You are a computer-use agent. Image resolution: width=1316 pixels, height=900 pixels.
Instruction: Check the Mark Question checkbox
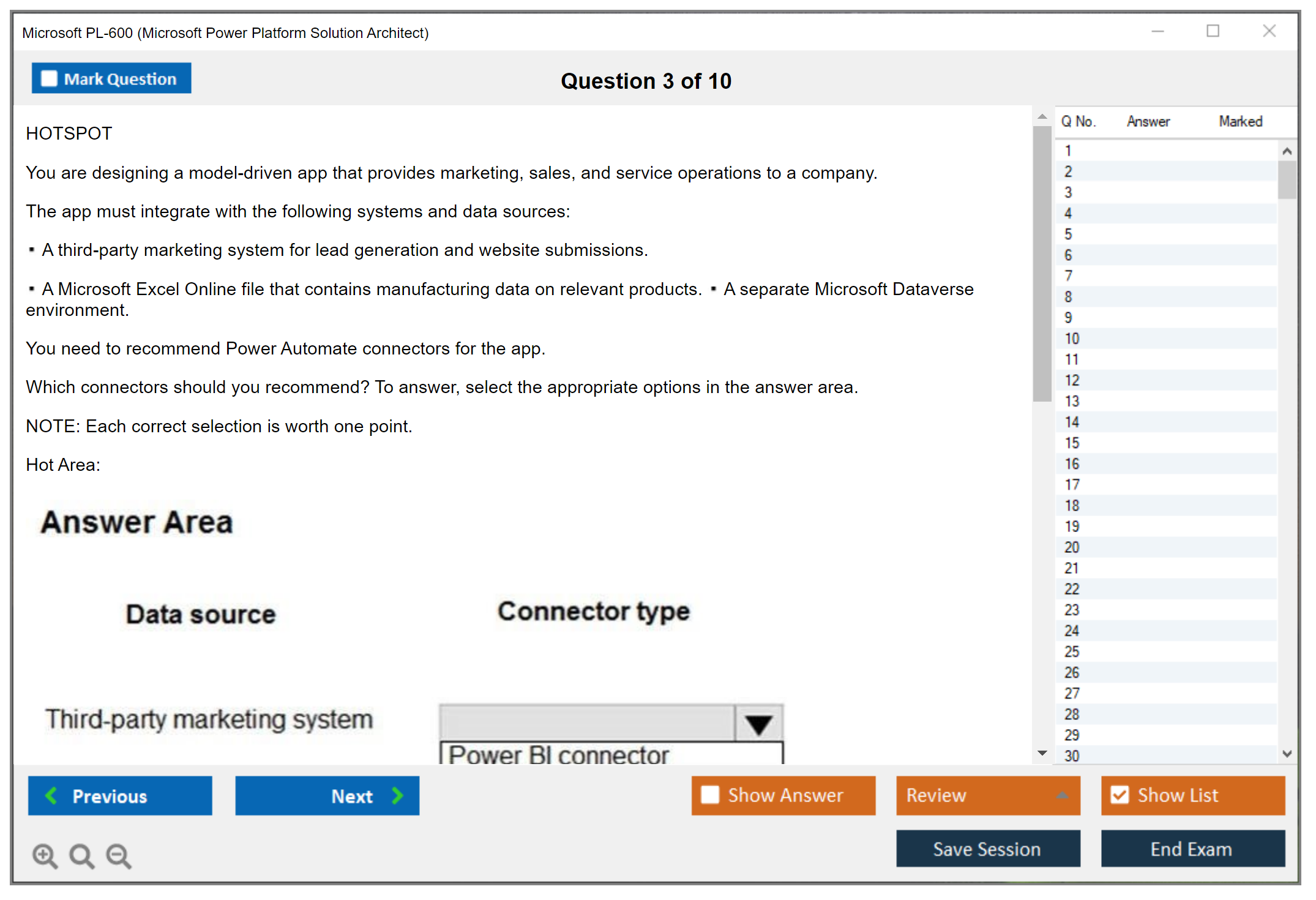[49, 78]
